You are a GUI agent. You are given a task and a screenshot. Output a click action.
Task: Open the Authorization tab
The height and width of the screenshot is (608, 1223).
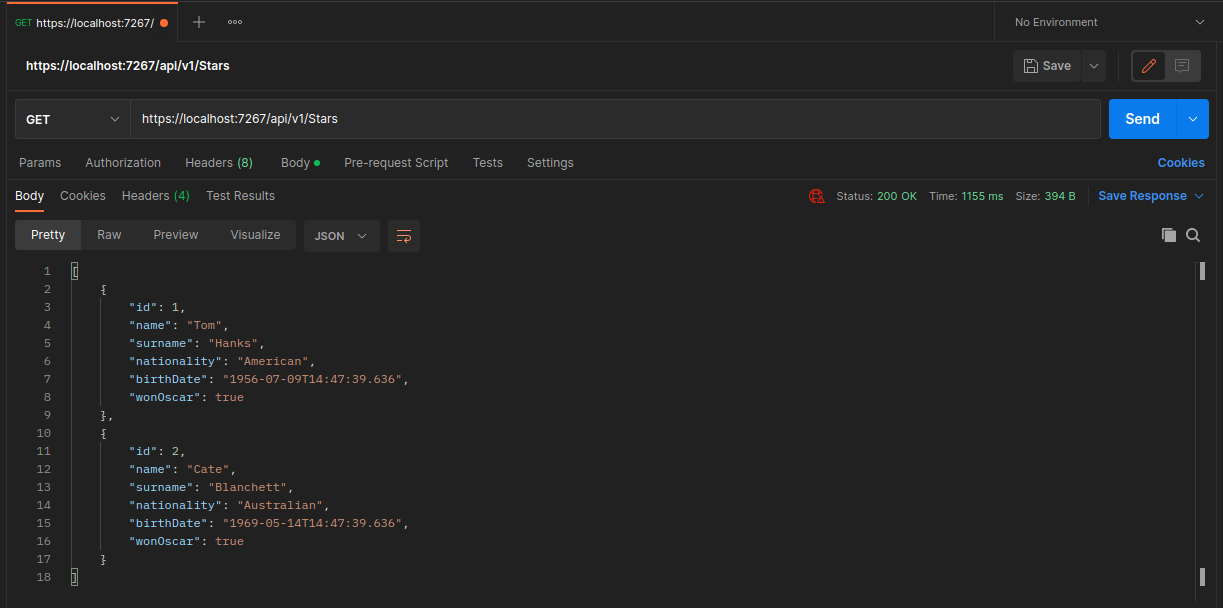pyautogui.click(x=123, y=162)
